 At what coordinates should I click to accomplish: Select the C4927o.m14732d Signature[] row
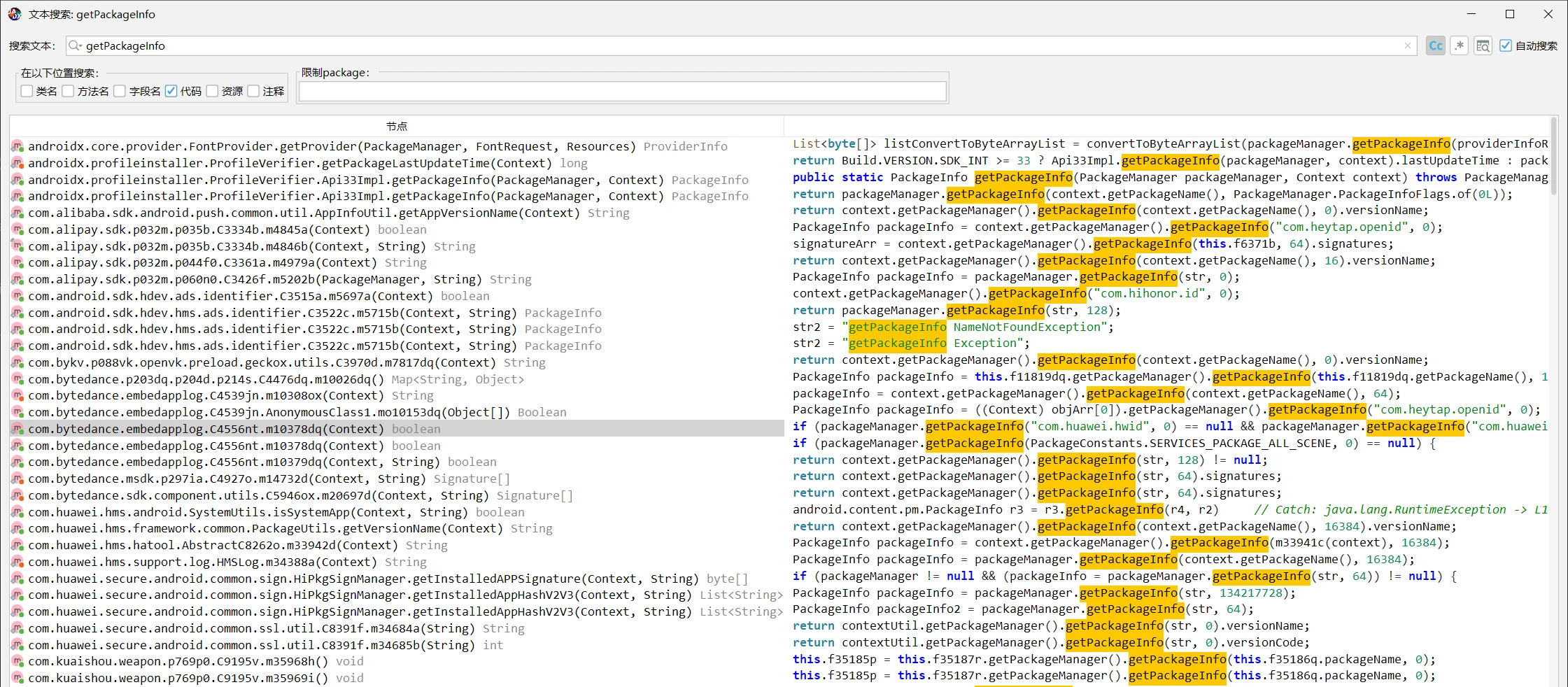click(397, 479)
